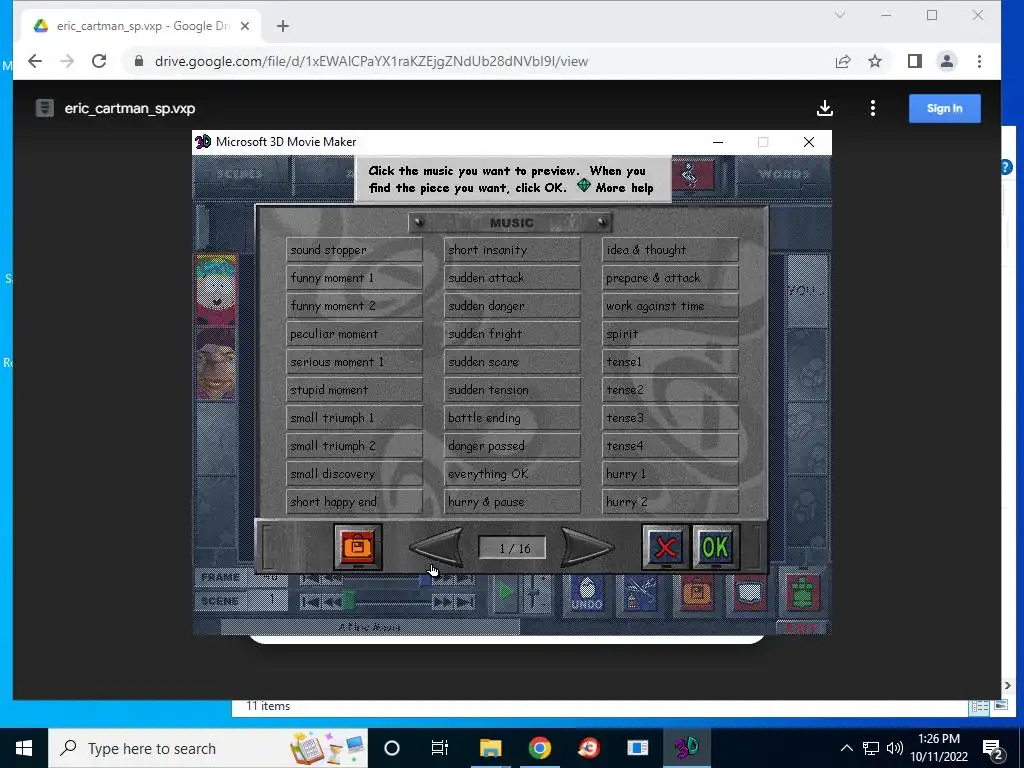This screenshot has height=768, width=1024.
Task: Preview 'idea & thought' music
Action: tap(670, 250)
